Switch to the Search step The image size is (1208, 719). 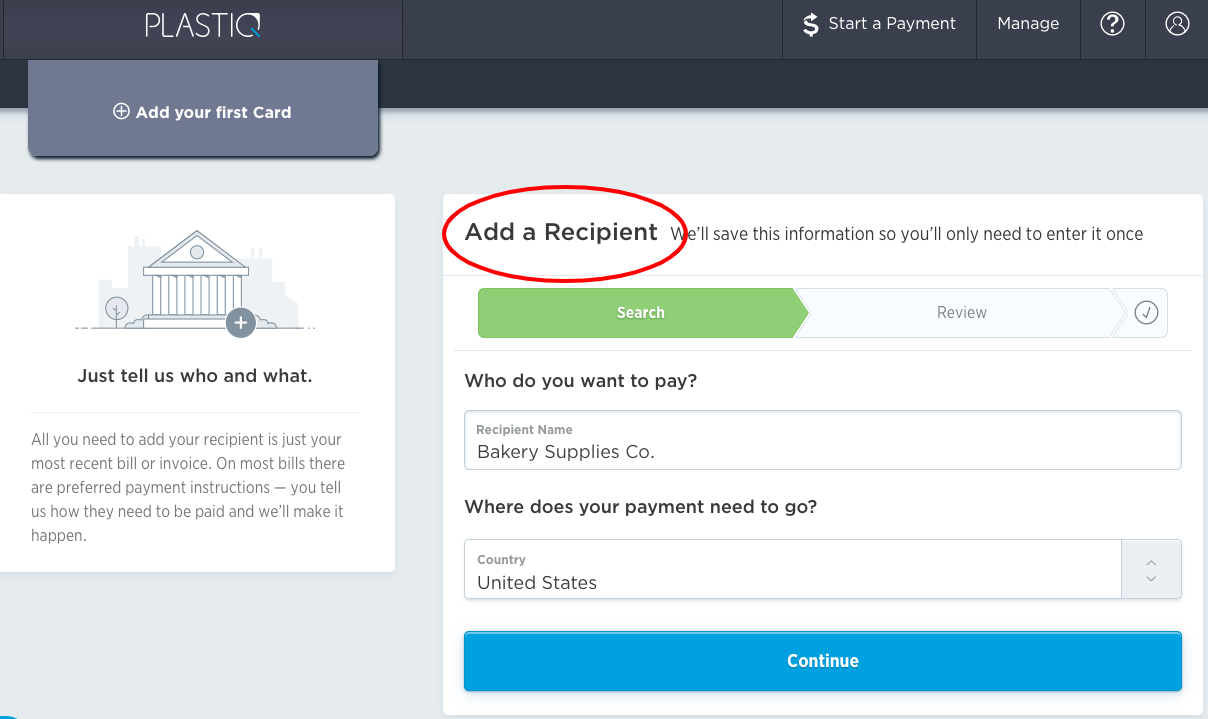[x=640, y=313]
